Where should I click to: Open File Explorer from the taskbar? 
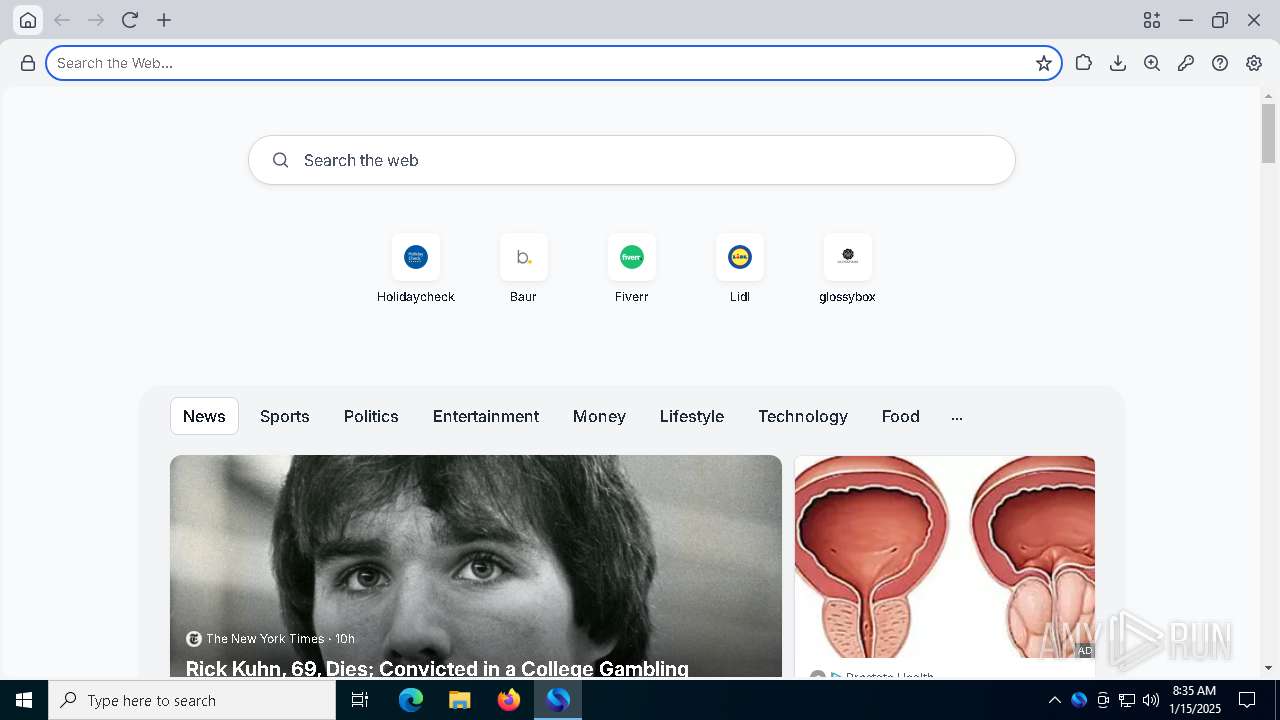460,700
